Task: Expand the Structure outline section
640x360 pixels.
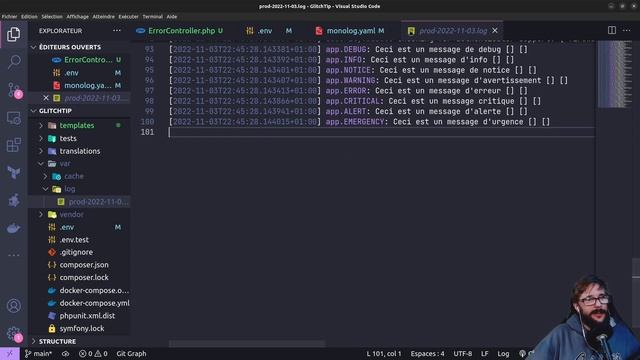Action: click(x=79, y=341)
